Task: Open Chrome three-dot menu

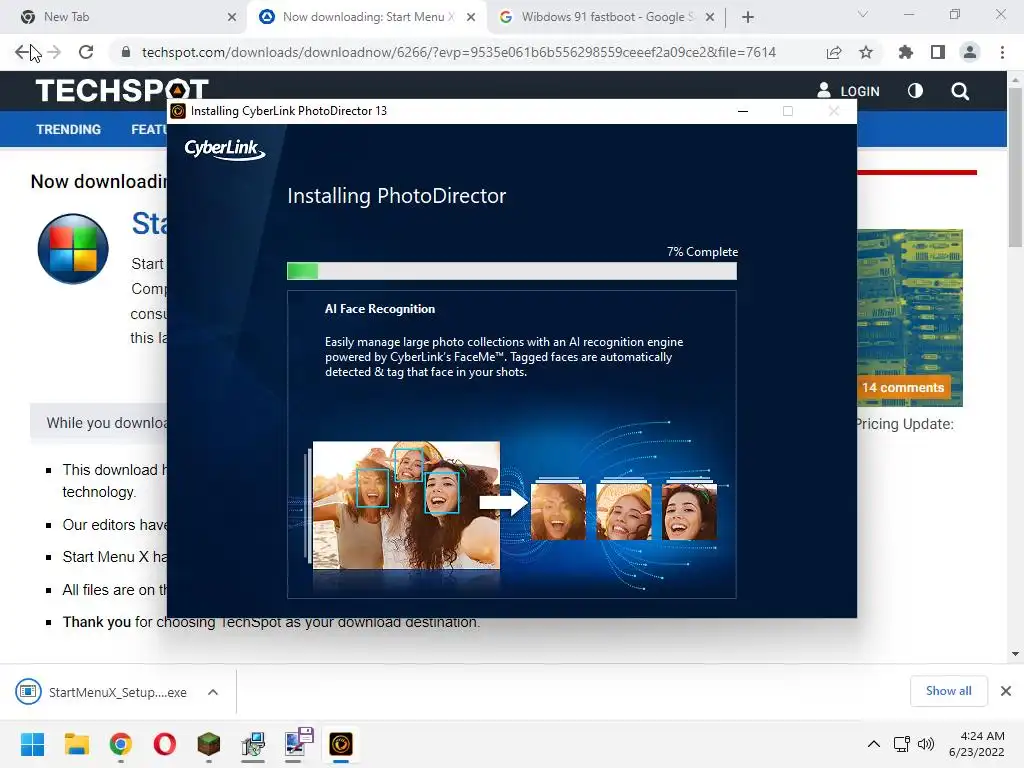Action: coord(1002,52)
